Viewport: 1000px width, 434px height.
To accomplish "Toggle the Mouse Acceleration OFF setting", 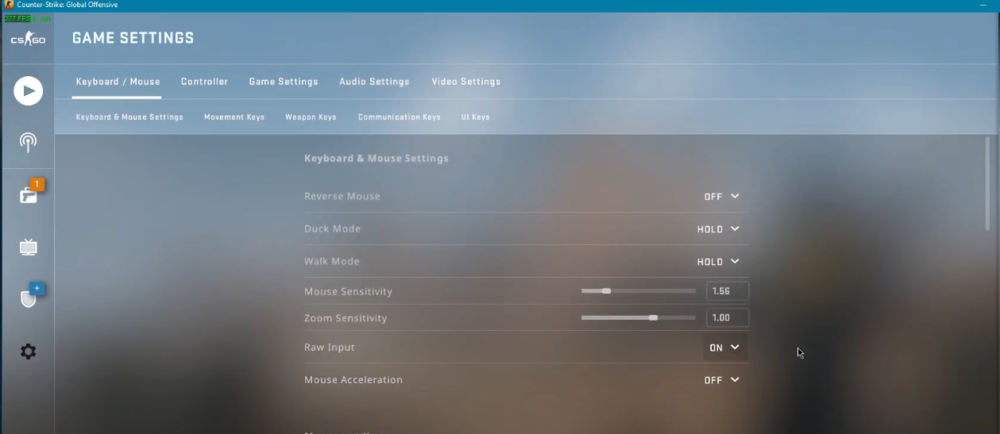I will pyautogui.click(x=721, y=380).
